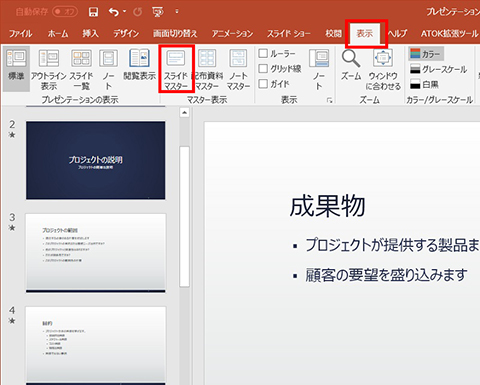Screen dimensions: 480x385
Task: Click the first bullet starting プロジェクトが提供する
Action: tap(393, 245)
